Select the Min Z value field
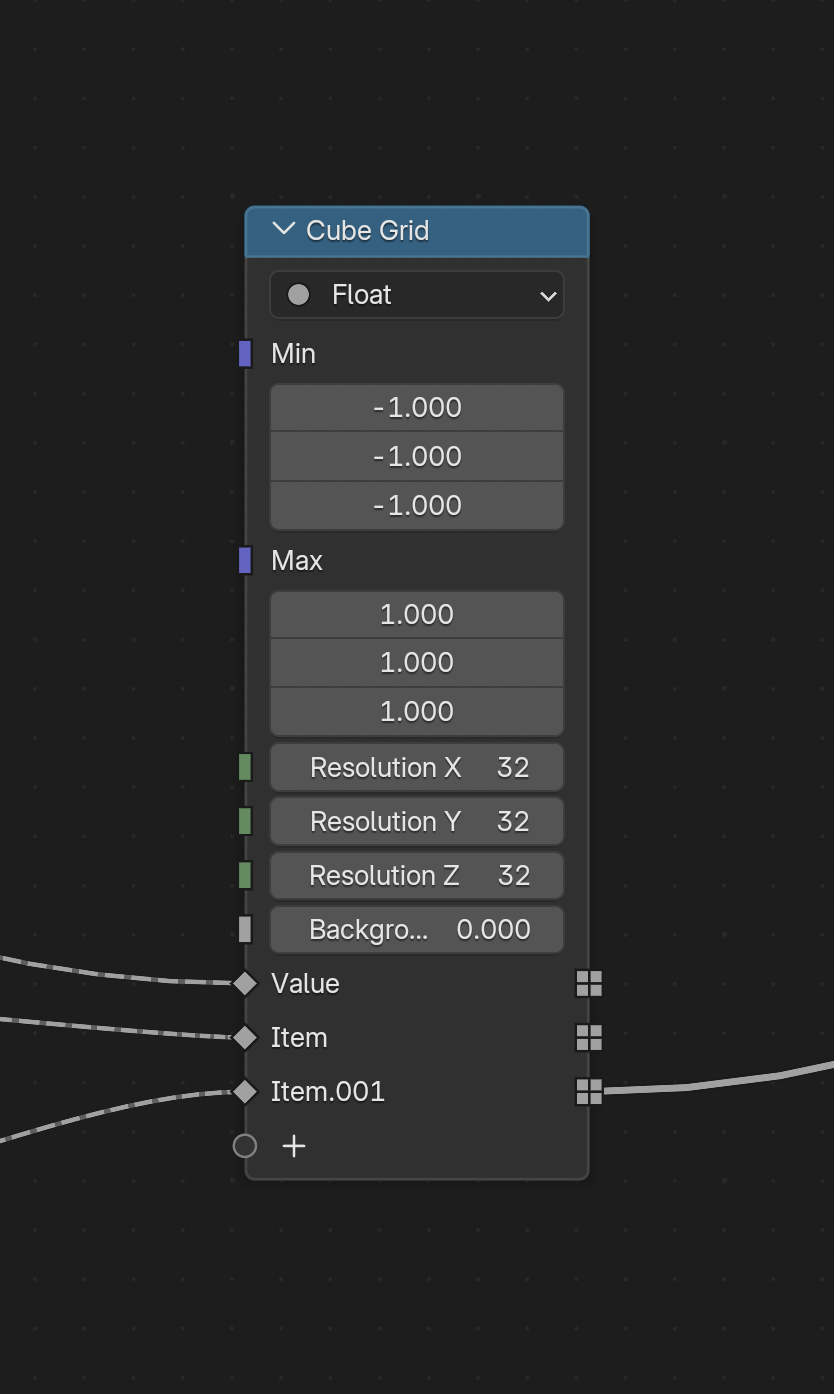 click(x=416, y=506)
